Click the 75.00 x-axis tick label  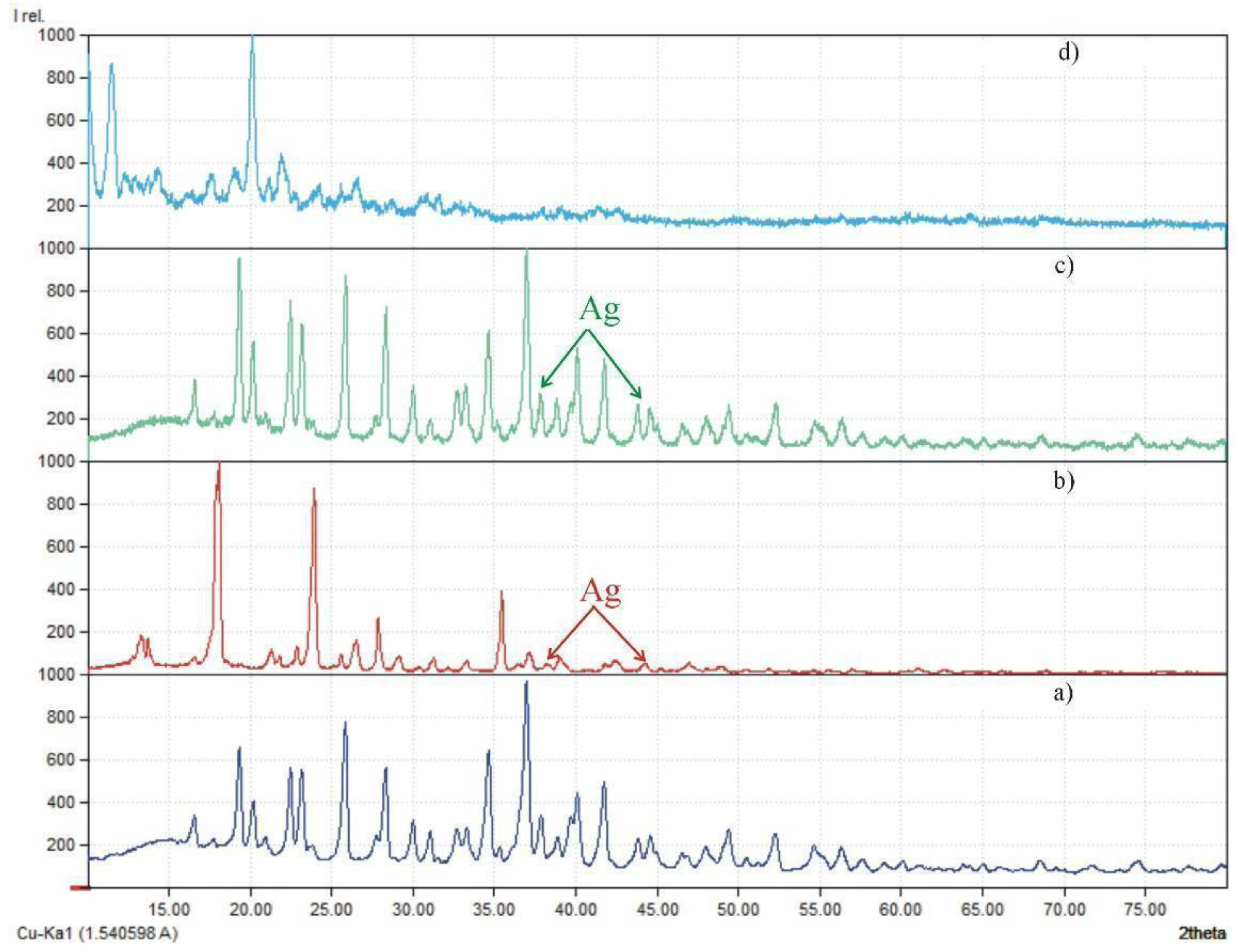pyautogui.click(x=1145, y=909)
